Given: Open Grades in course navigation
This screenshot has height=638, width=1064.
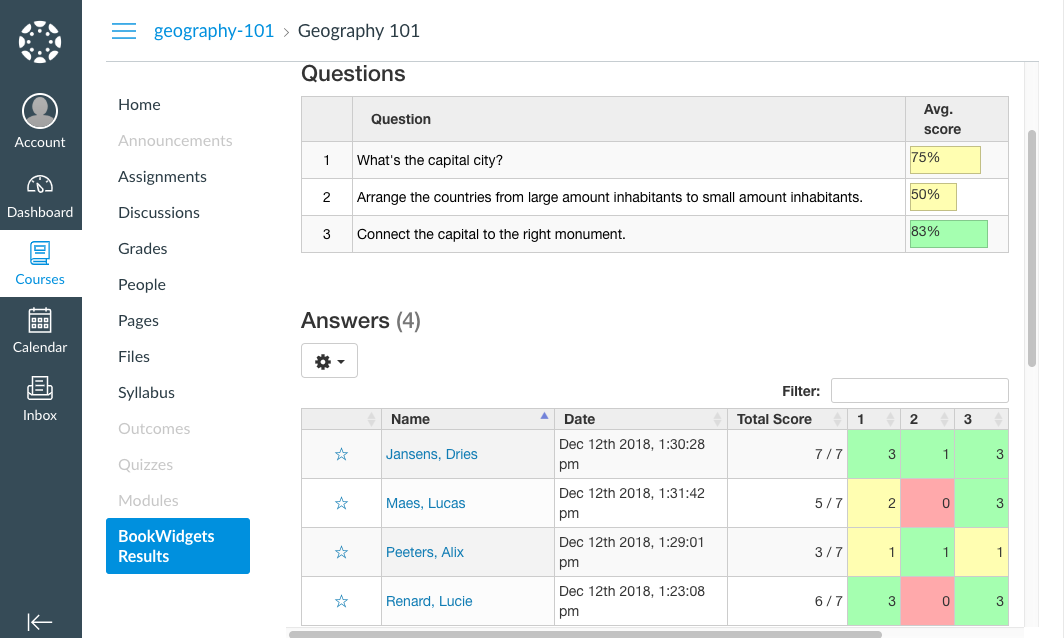Looking at the screenshot, I should tap(143, 248).
